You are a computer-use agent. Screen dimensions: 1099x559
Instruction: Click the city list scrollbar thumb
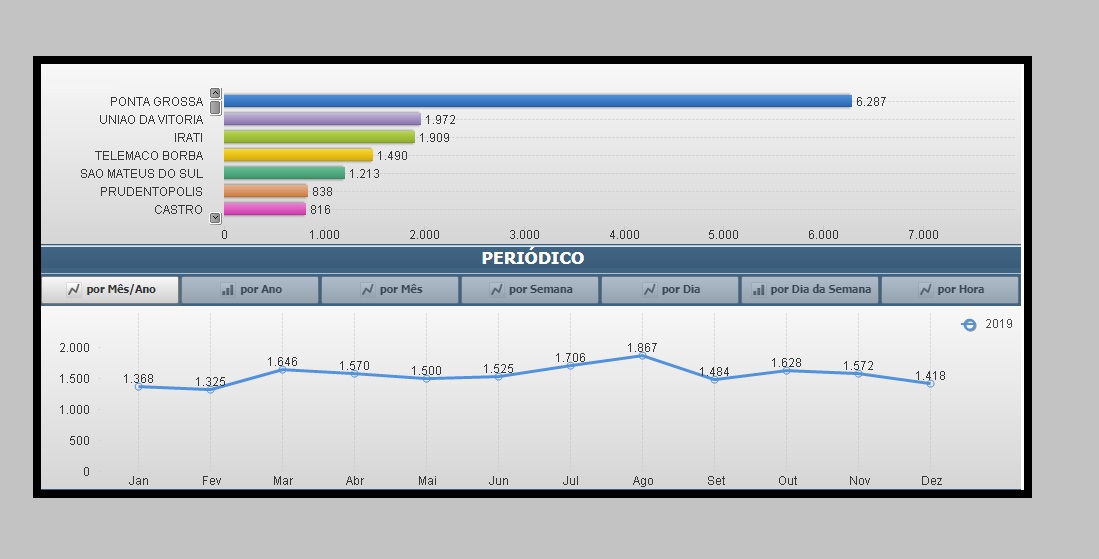215,107
